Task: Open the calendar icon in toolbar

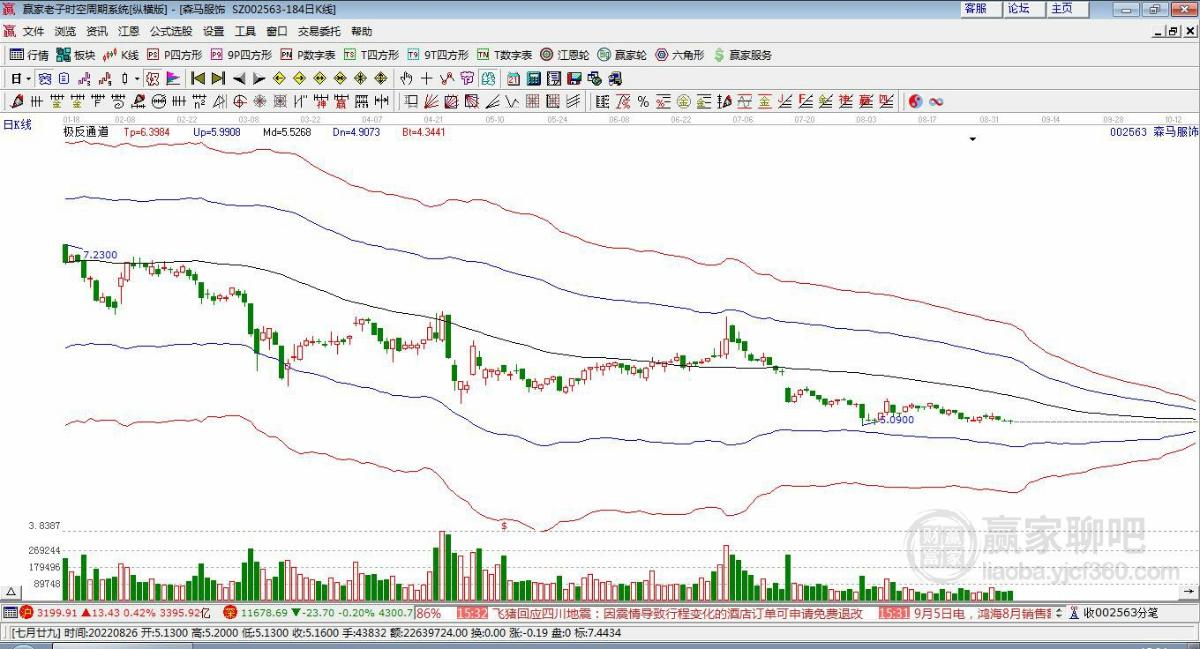Action: 512,78
